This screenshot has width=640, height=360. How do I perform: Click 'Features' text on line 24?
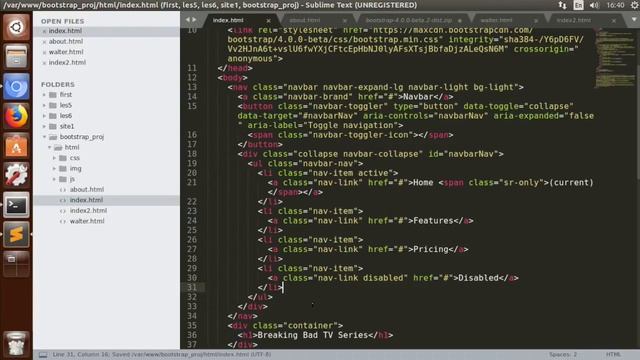[433, 221]
